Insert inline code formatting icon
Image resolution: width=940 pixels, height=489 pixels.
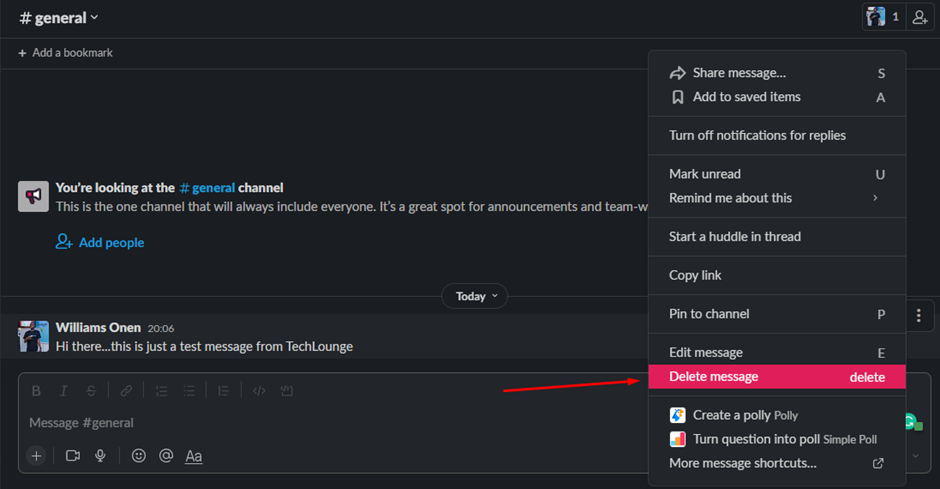(x=259, y=391)
